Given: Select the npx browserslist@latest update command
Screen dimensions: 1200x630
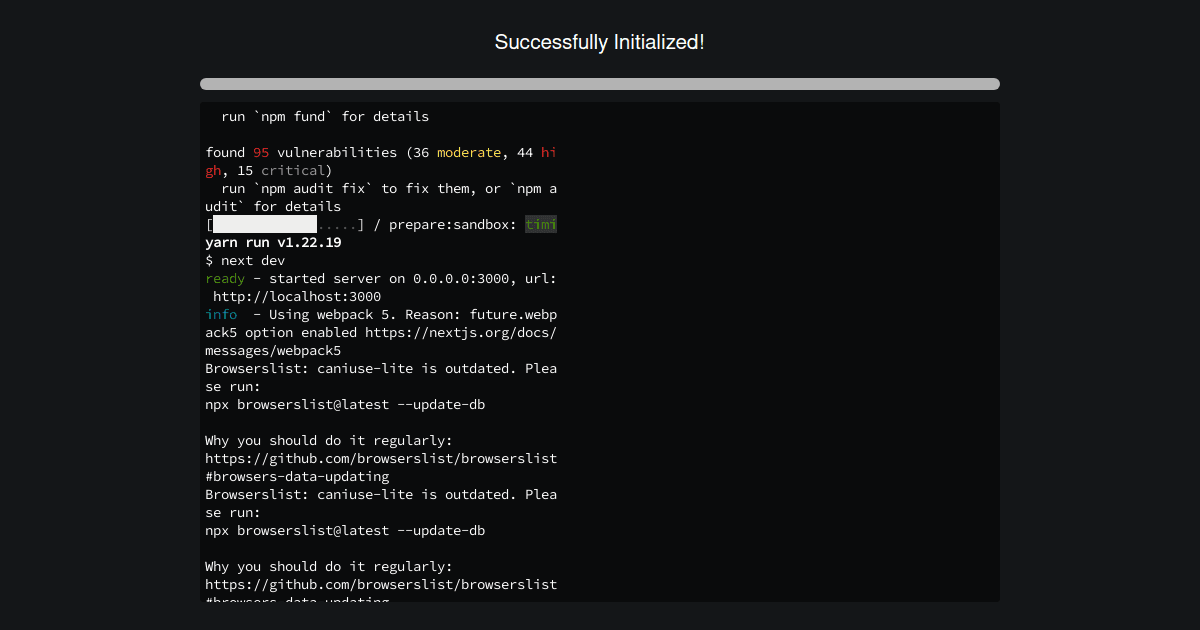Looking at the screenshot, I should [x=345, y=404].
